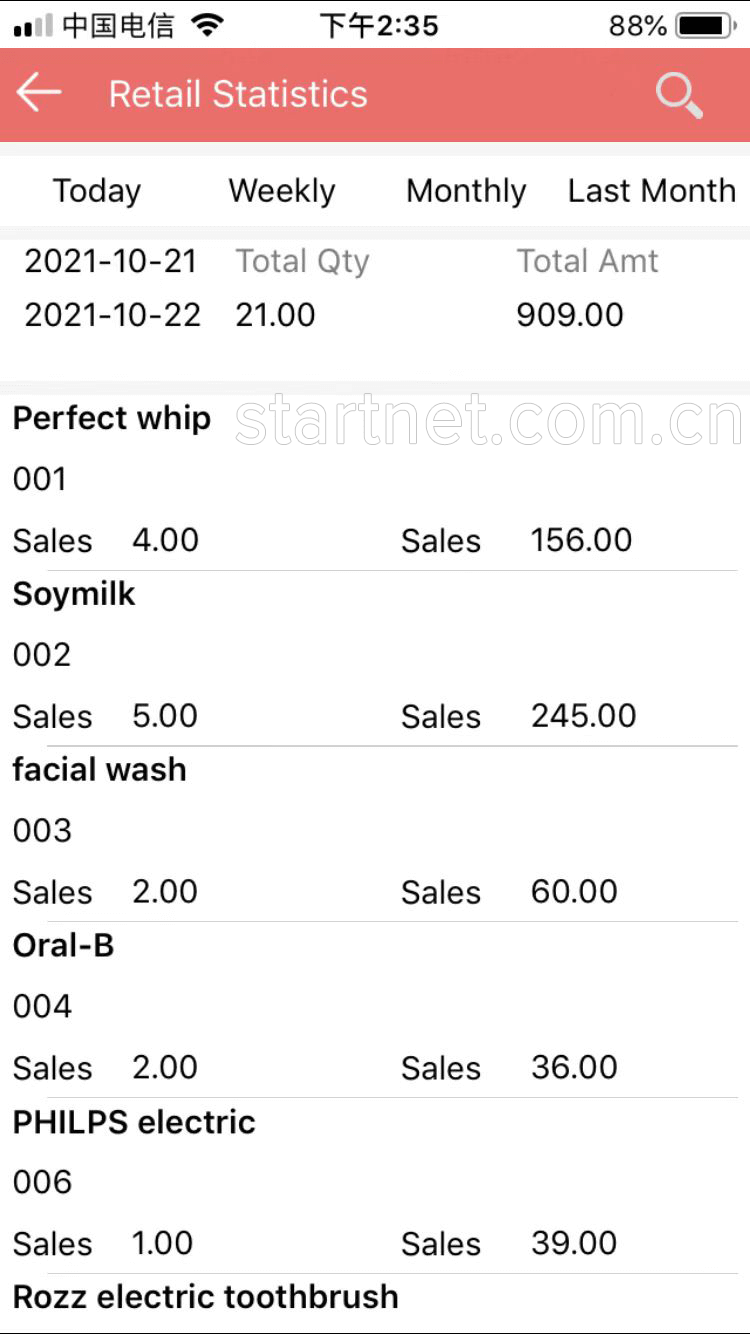Open the search magnifier icon
750x1334 pixels.
point(679,96)
